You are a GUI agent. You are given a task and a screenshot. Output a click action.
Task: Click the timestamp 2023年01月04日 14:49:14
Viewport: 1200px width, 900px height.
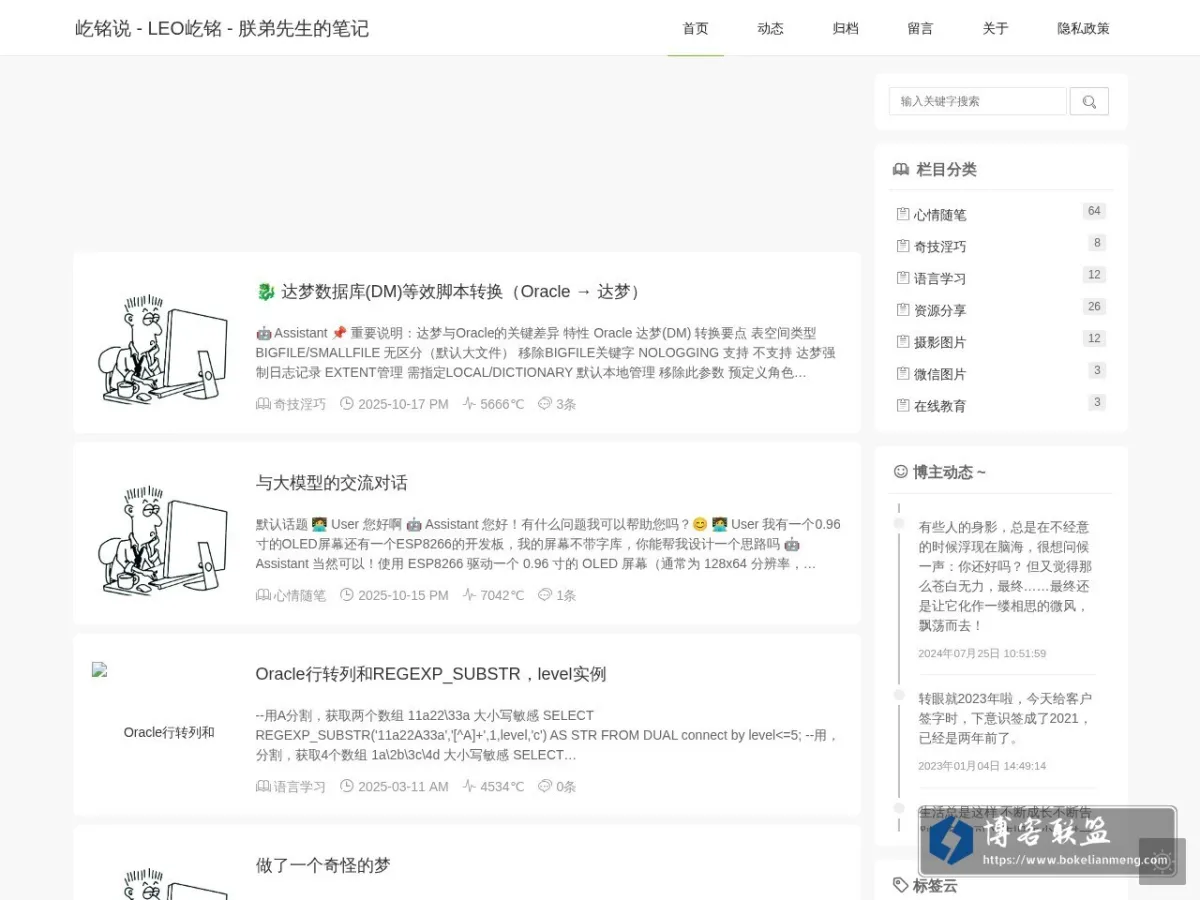pos(982,766)
